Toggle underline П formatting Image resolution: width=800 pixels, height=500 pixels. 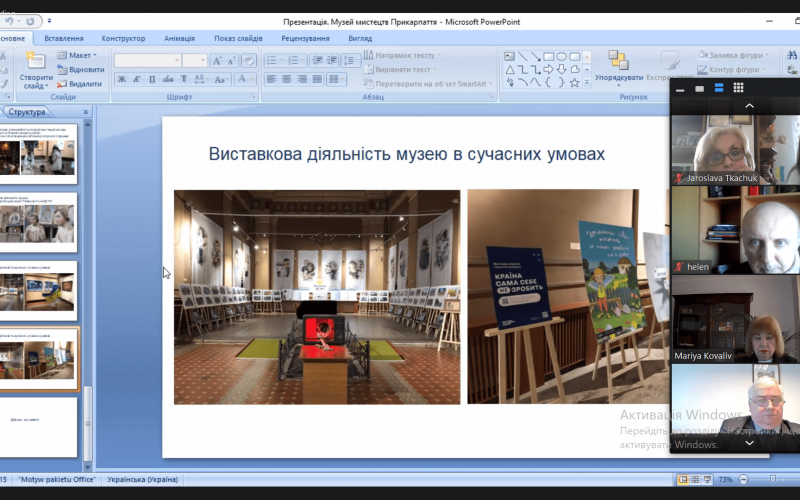[152, 79]
